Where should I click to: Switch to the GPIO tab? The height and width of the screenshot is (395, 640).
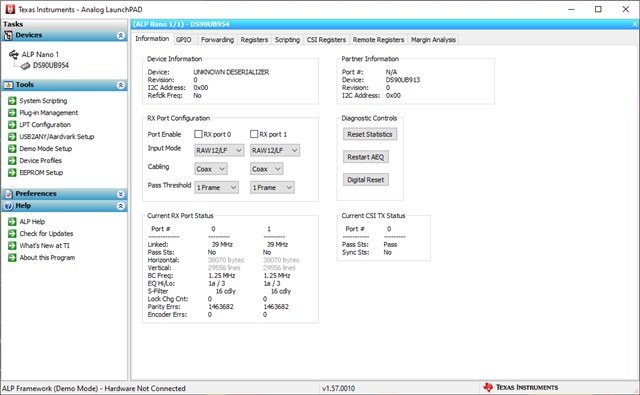[x=184, y=40]
